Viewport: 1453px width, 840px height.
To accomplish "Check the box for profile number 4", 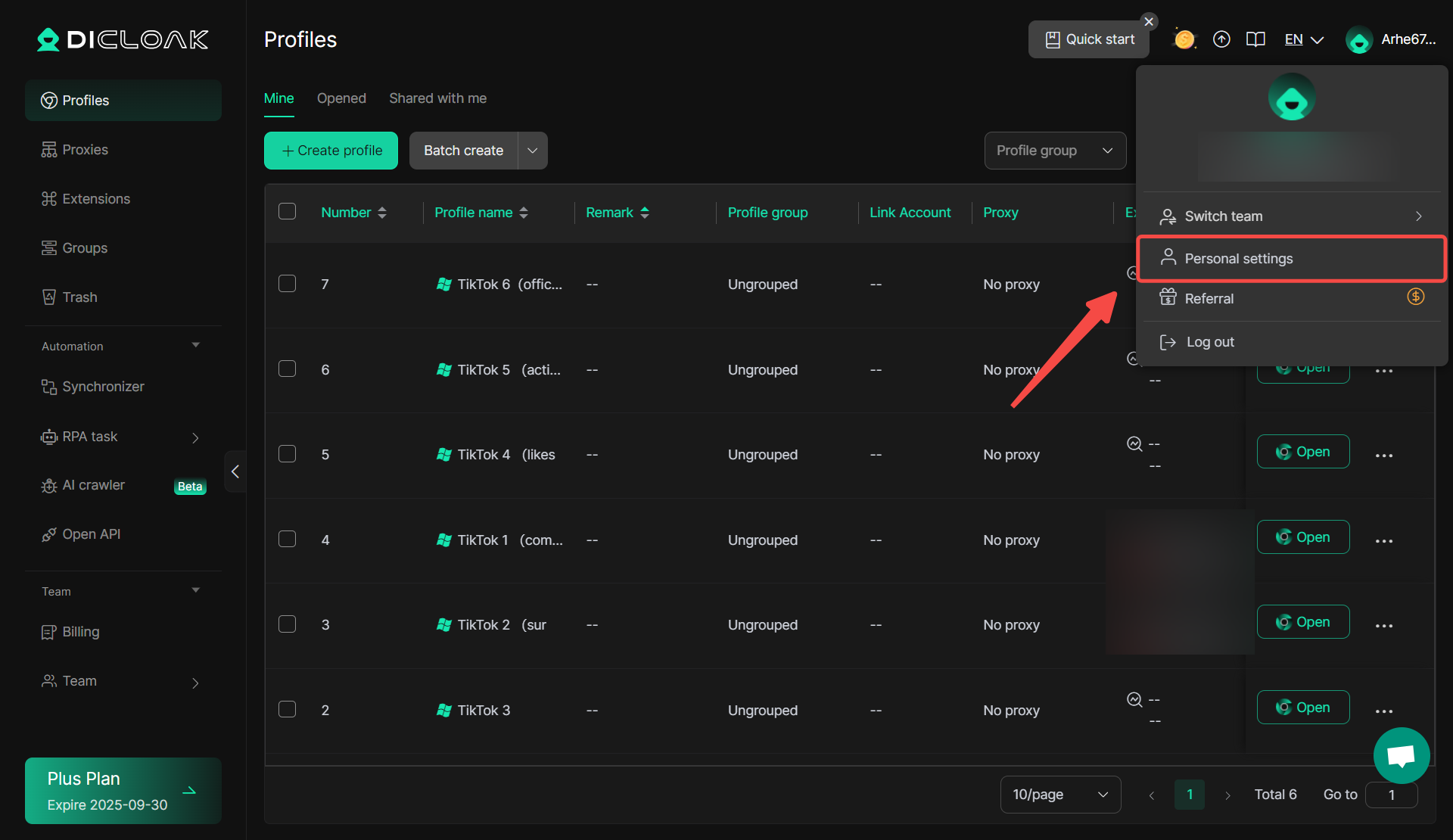I will [287, 539].
